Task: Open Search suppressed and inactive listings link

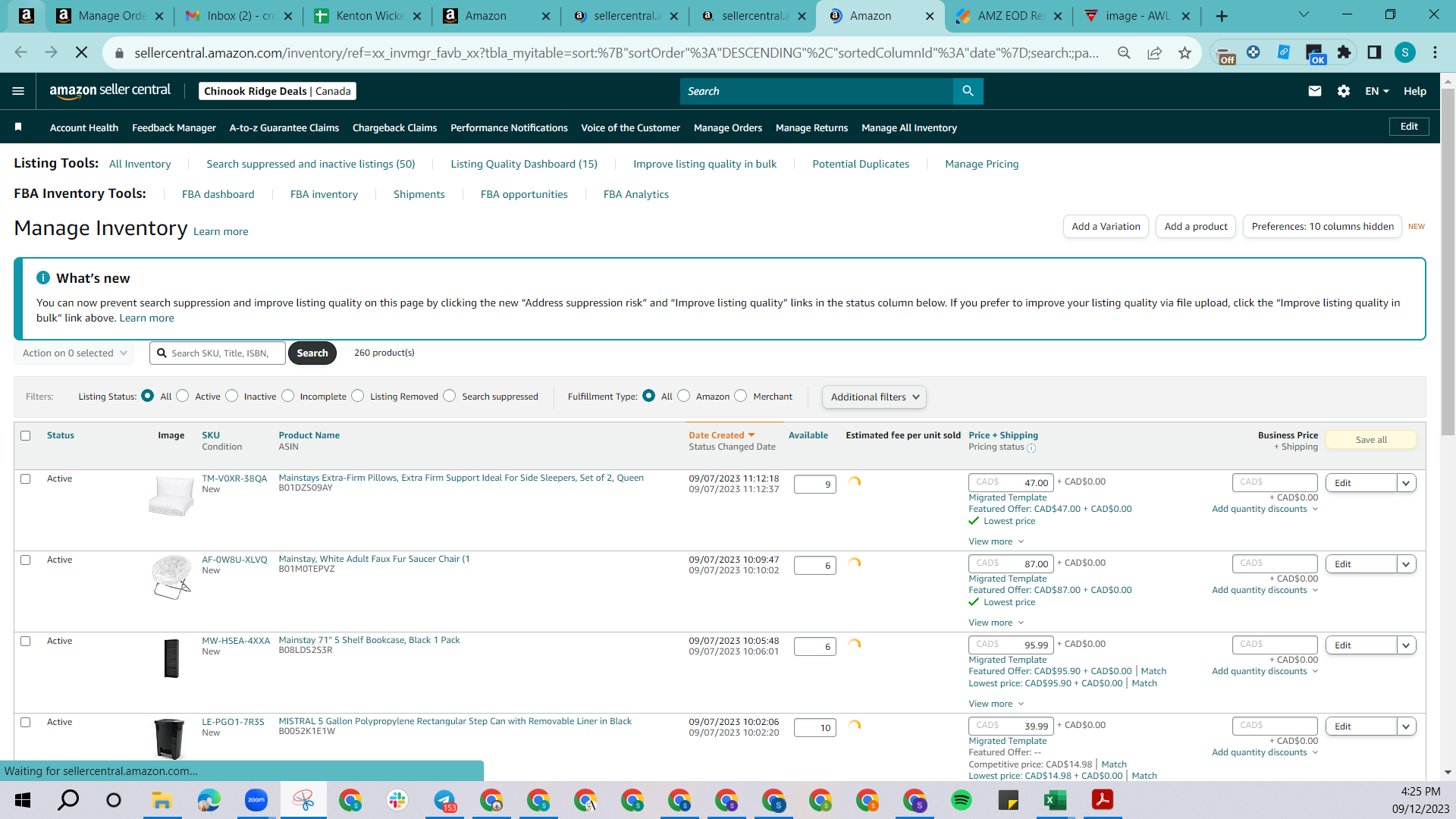Action: [311, 165]
